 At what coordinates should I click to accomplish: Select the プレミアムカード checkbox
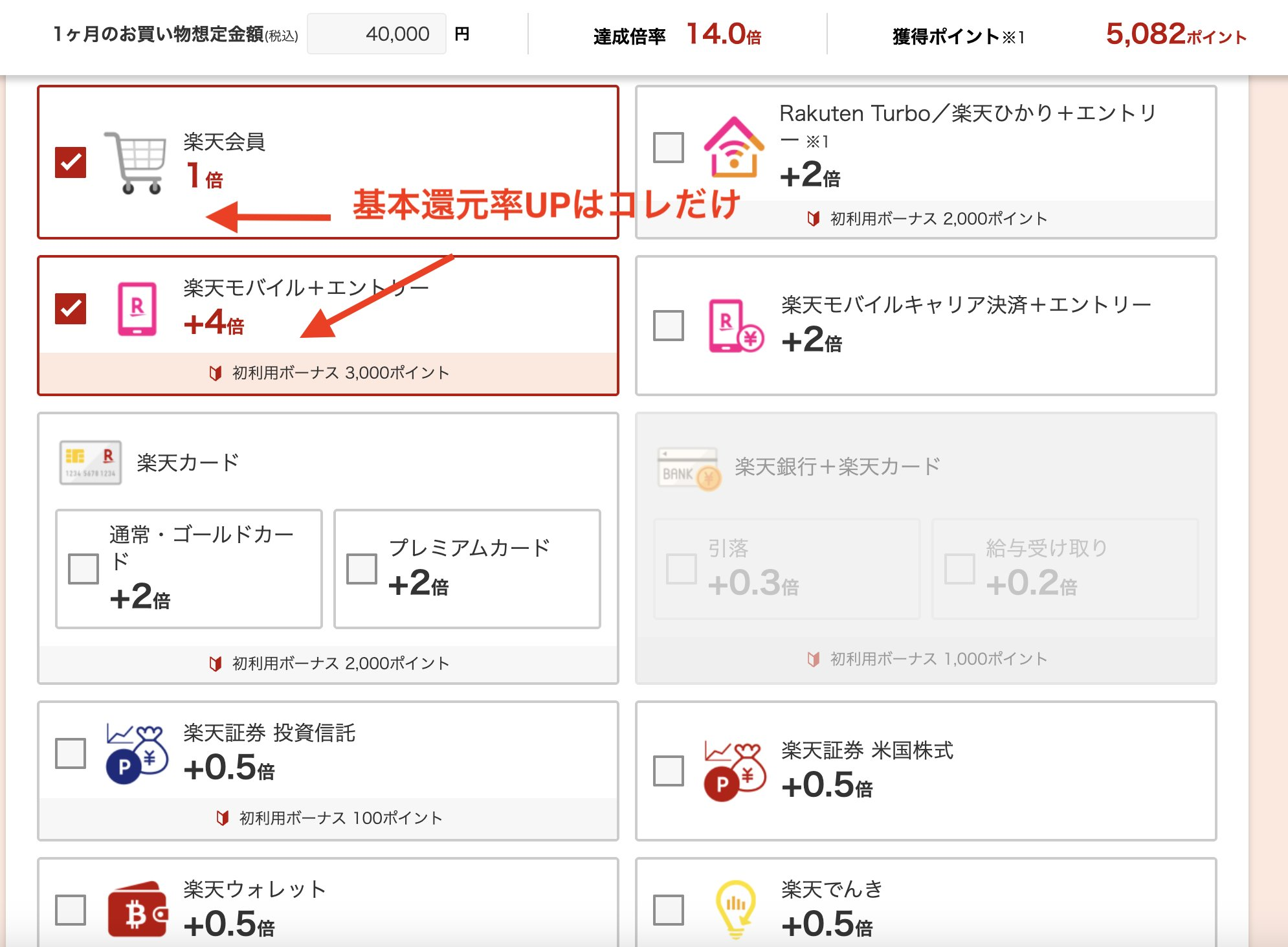362,569
